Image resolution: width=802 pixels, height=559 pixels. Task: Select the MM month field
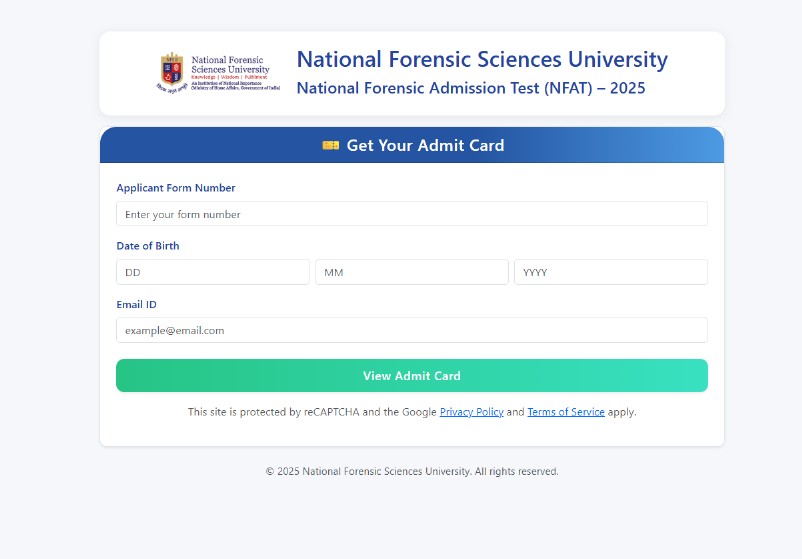(x=411, y=272)
